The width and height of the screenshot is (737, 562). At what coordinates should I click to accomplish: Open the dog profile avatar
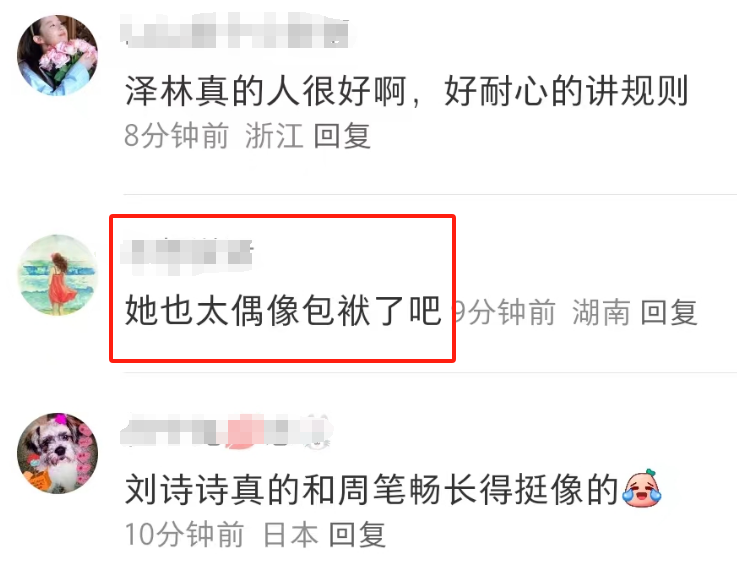pos(57,453)
